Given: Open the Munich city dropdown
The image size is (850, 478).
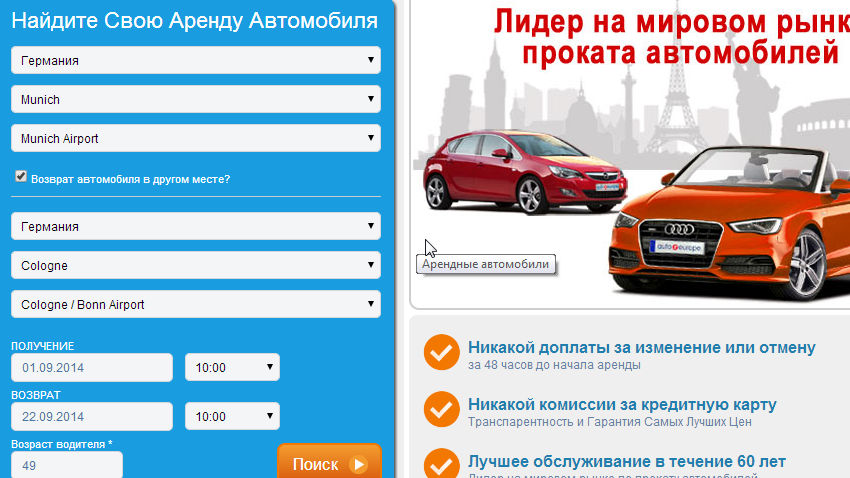Looking at the screenshot, I should click(x=196, y=99).
